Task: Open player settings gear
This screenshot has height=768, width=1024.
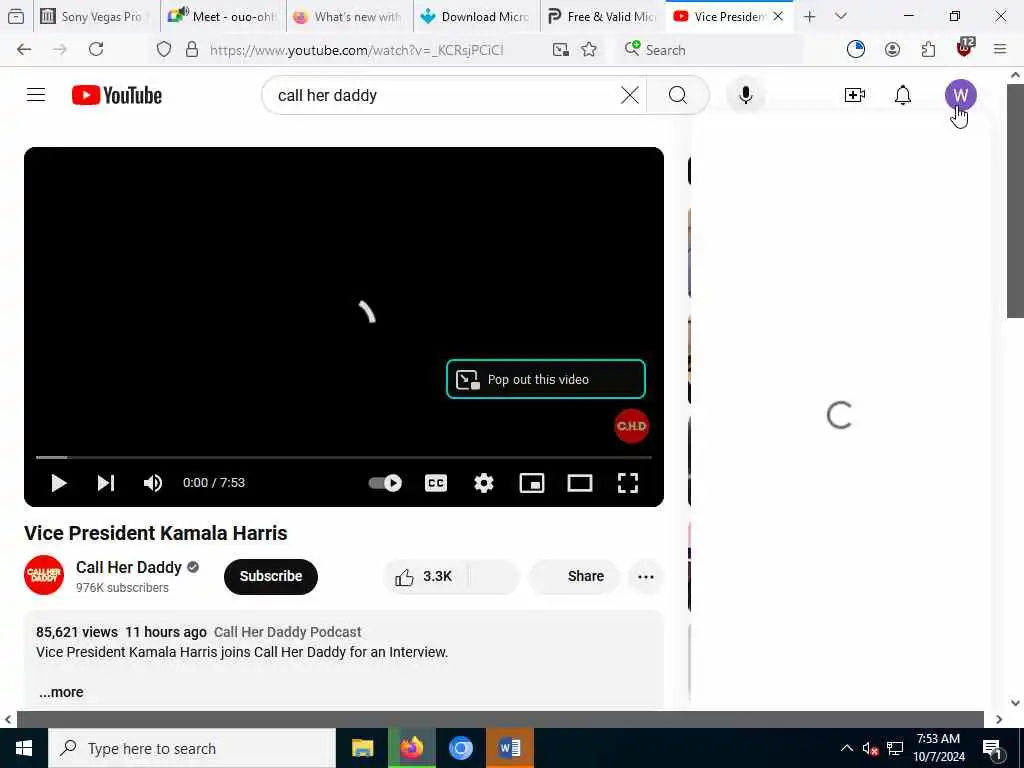Action: [x=483, y=483]
